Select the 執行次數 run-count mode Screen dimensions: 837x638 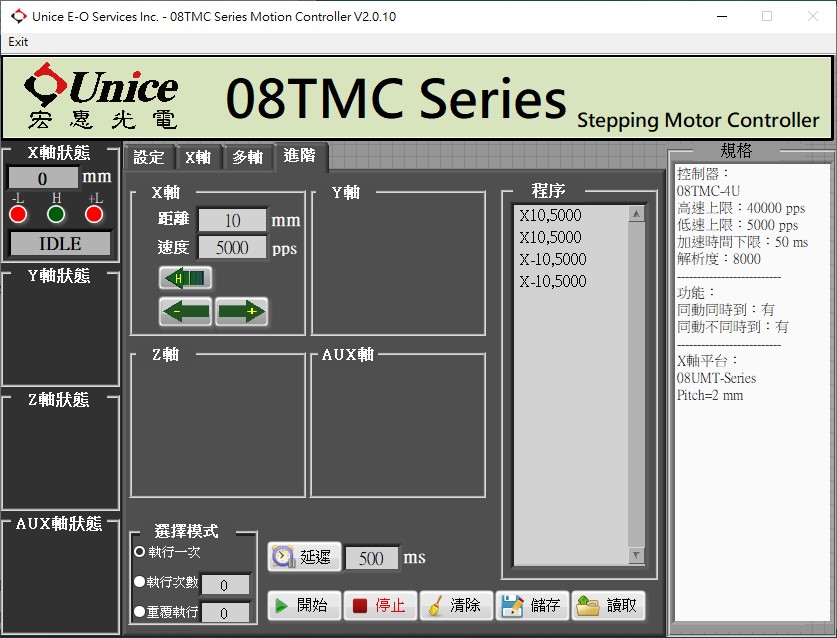(x=140, y=581)
